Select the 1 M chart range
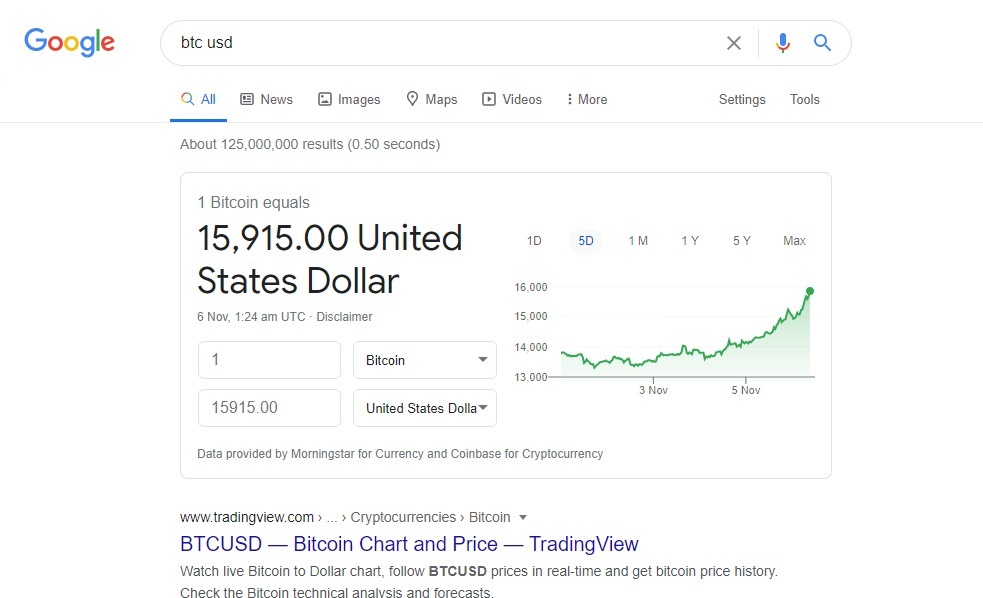The width and height of the screenshot is (983, 598). [x=638, y=241]
